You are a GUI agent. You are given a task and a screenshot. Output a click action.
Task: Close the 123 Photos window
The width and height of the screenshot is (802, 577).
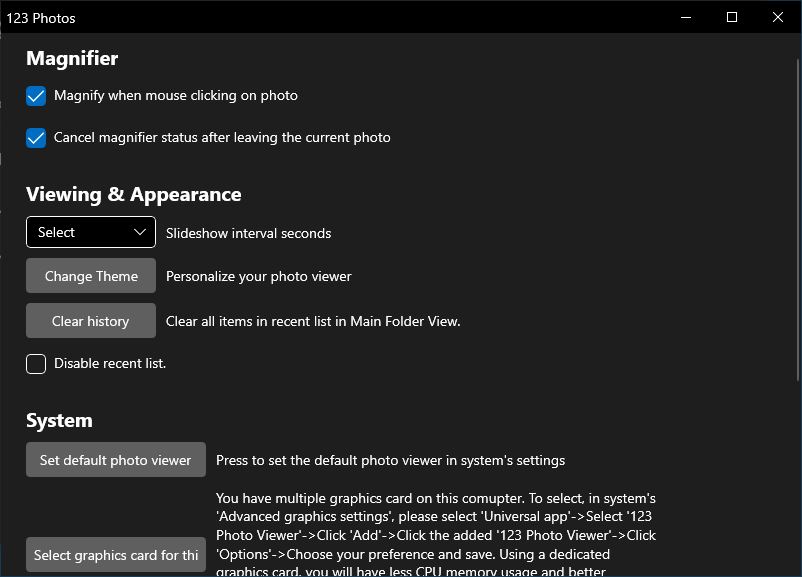pyautogui.click(x=778, y=17)
